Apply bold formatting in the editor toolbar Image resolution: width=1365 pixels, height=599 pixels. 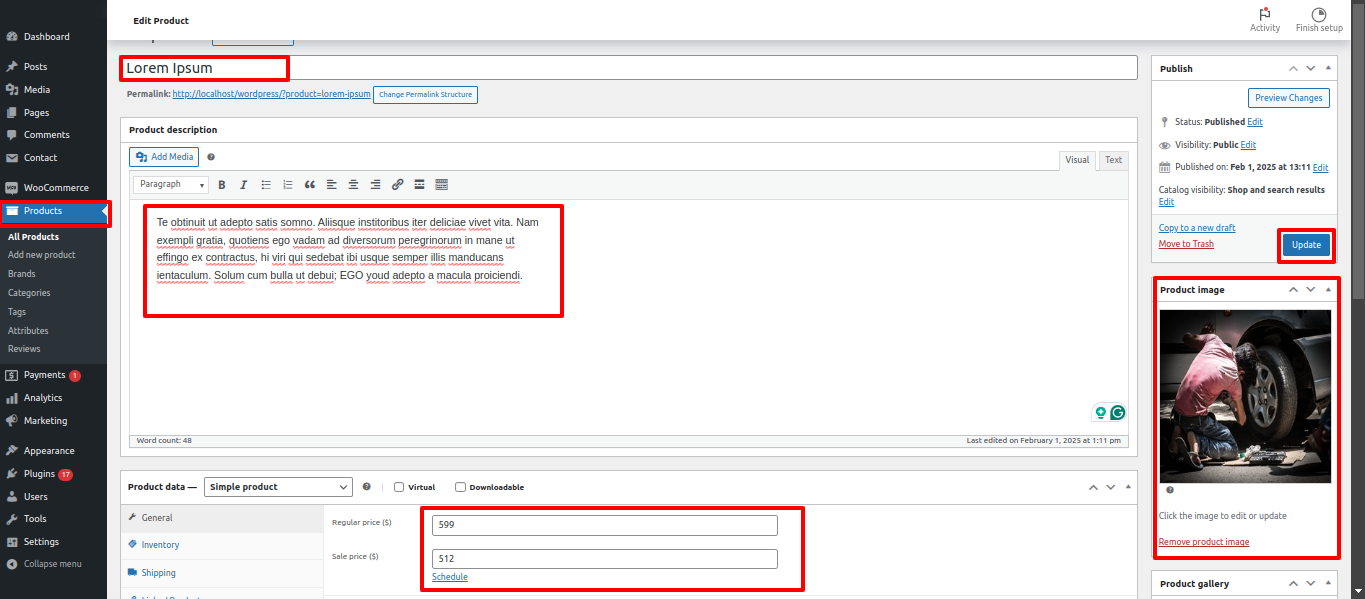(222, 185)
